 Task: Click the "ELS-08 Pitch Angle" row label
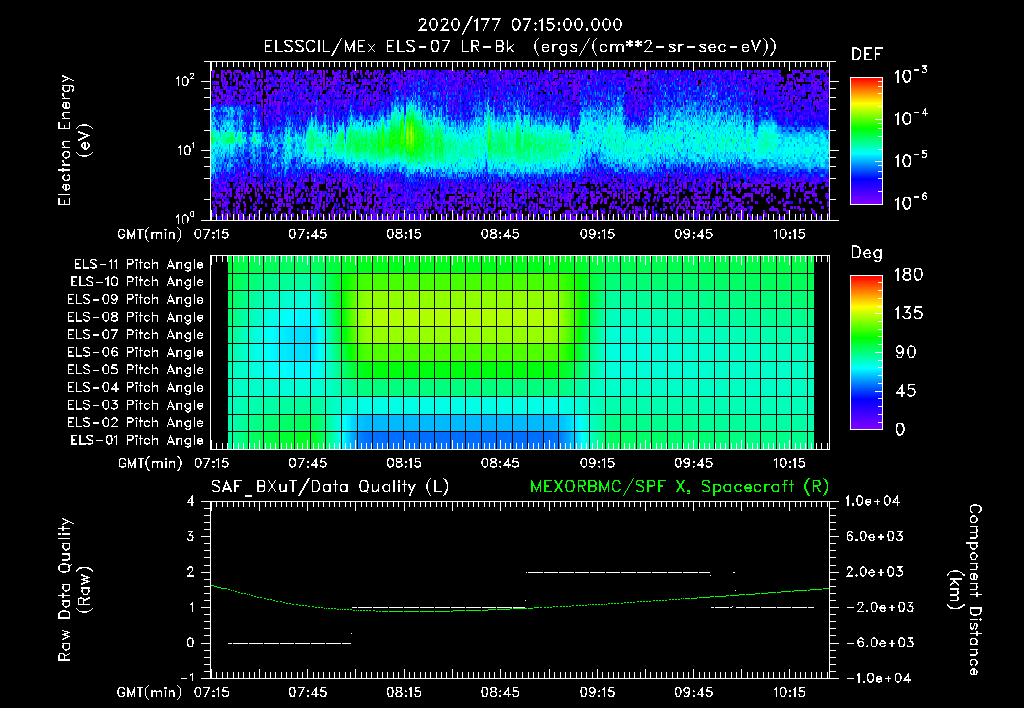click(136, 317)
